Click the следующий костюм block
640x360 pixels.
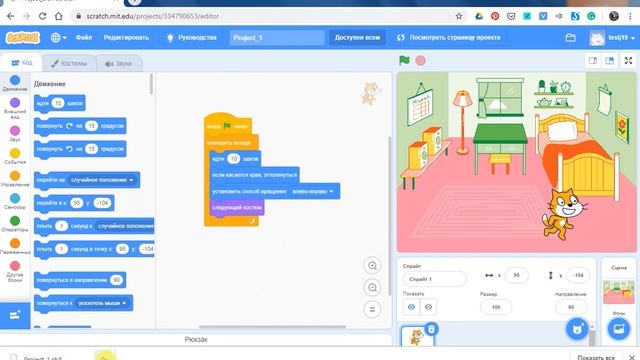[237, 207]
